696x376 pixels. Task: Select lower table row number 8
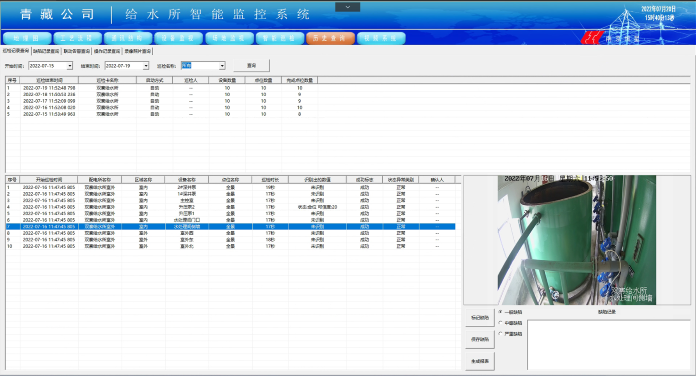(230, 233)
